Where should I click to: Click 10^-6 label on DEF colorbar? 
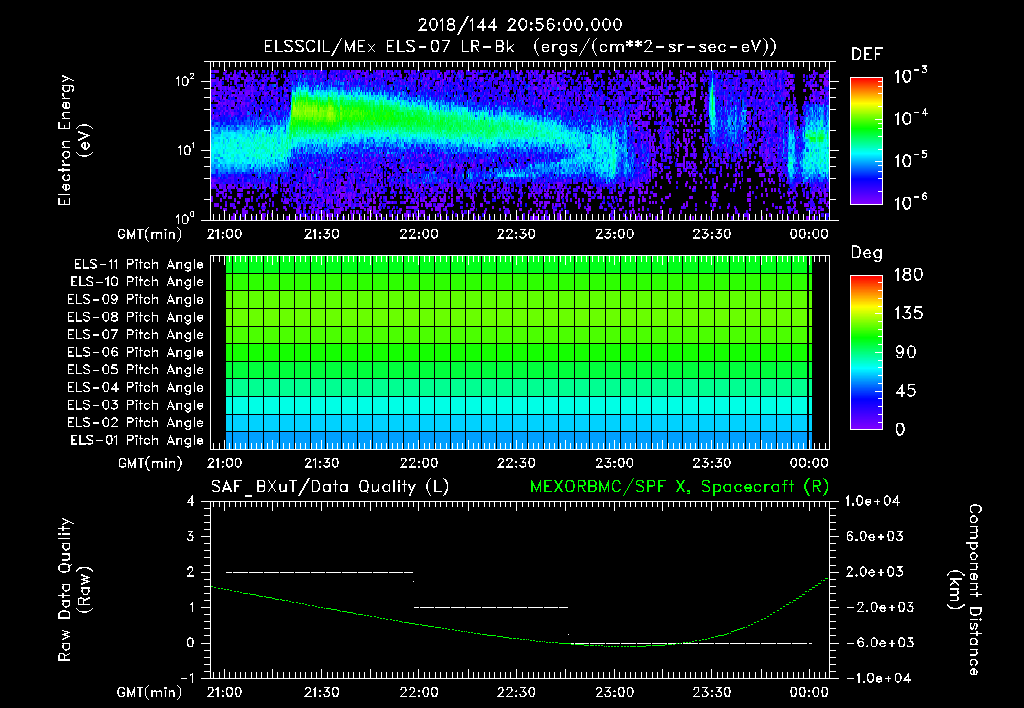(x=910, y=202)
